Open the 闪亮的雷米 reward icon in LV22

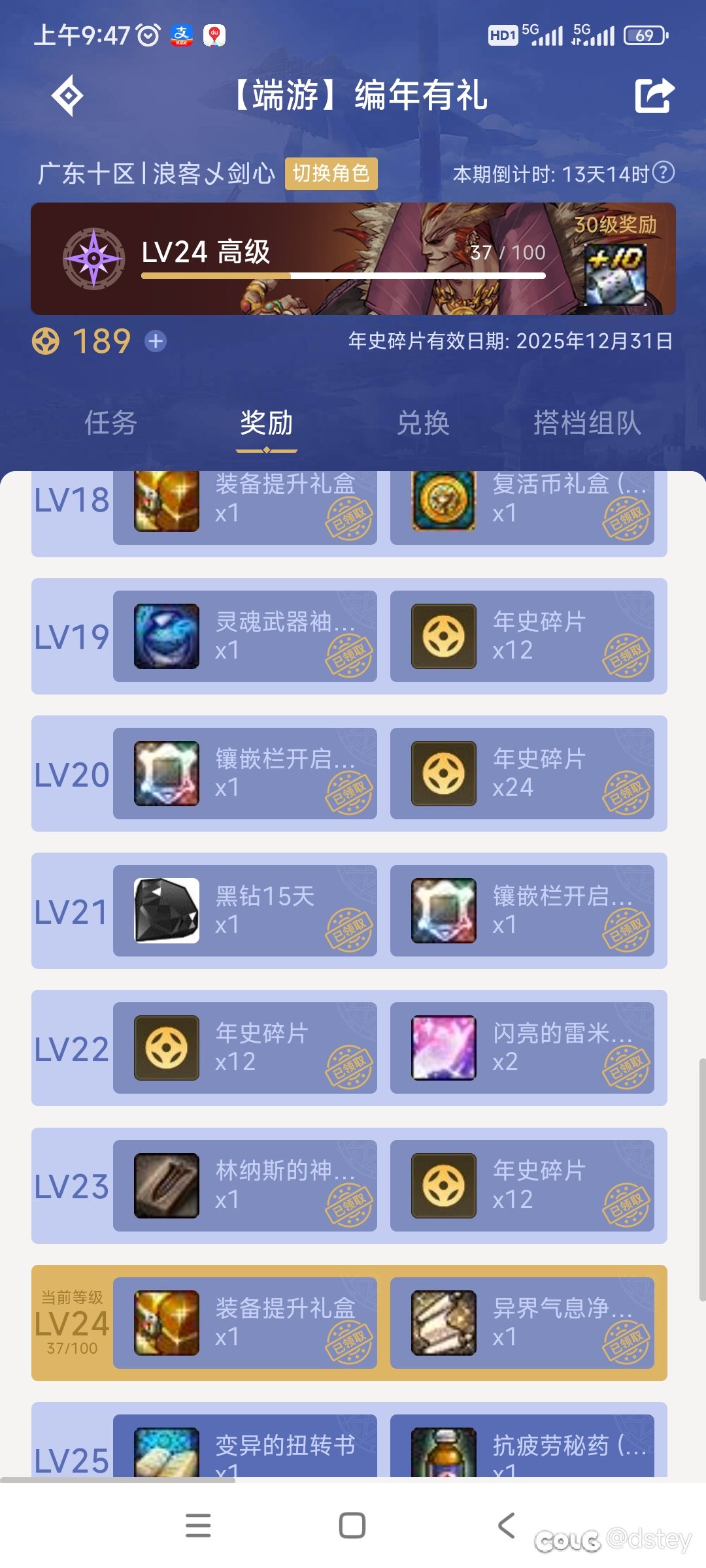pos(444,1048)
